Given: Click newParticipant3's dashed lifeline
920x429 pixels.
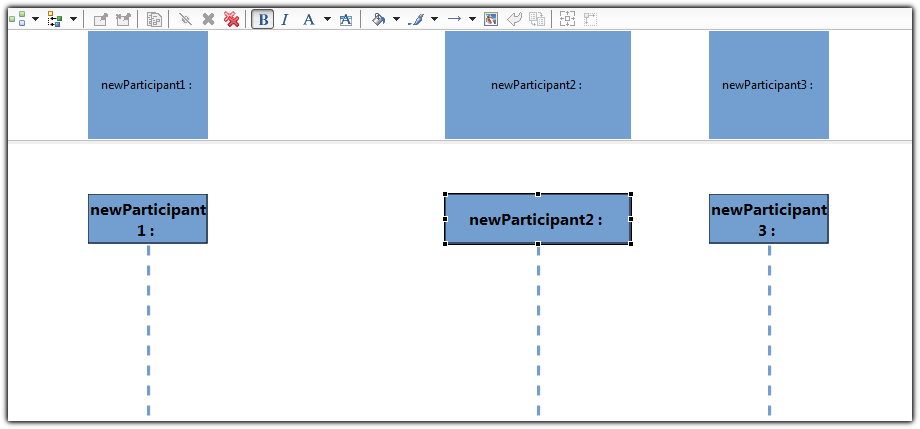Looking at the screenshot, I should click(769, 330).
